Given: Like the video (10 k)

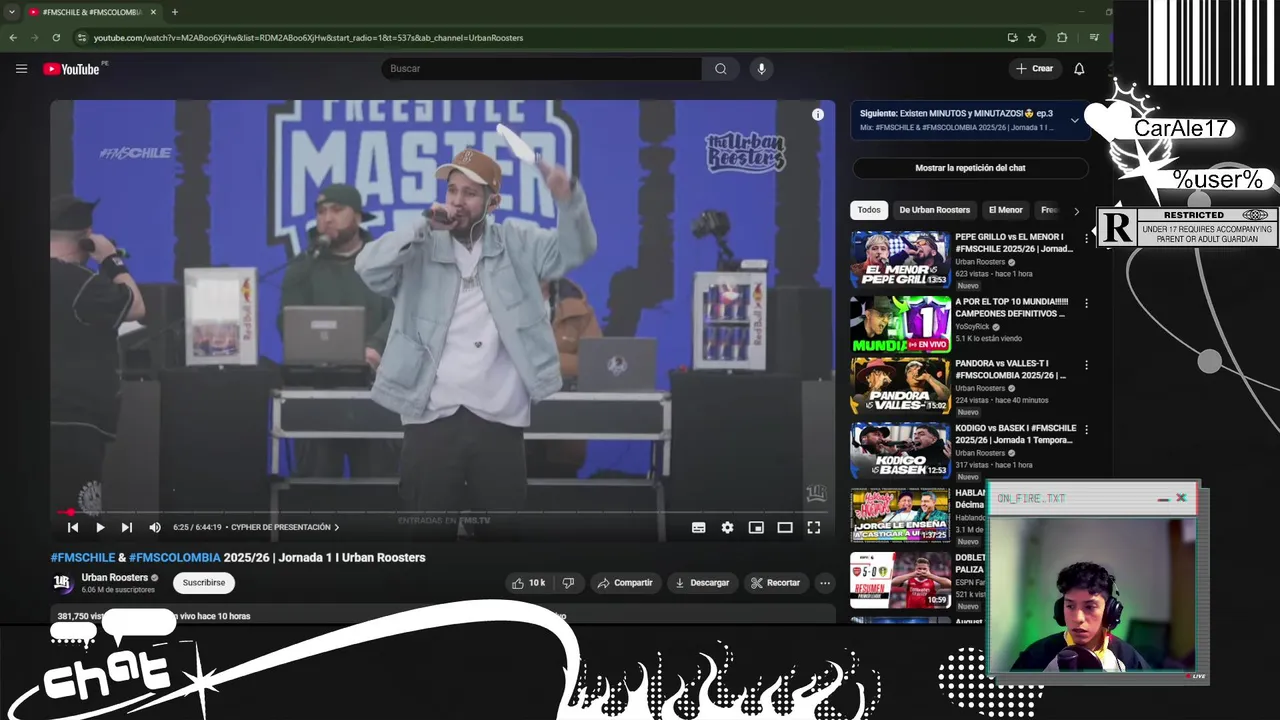Looking at the screenshot, I should point(528,582).
